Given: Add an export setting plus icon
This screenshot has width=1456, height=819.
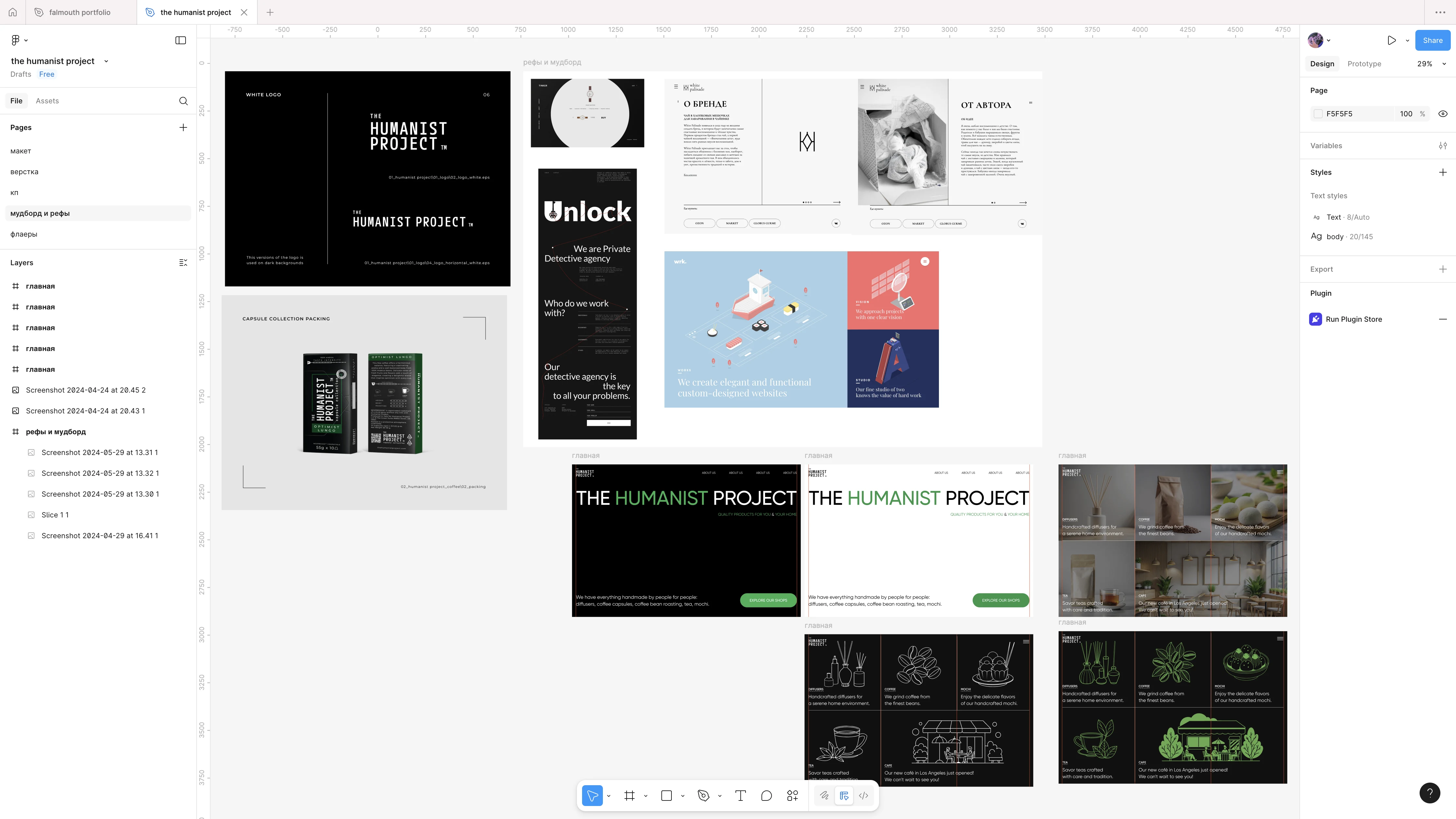Looking at the screenshot, I should [1442, 269].
